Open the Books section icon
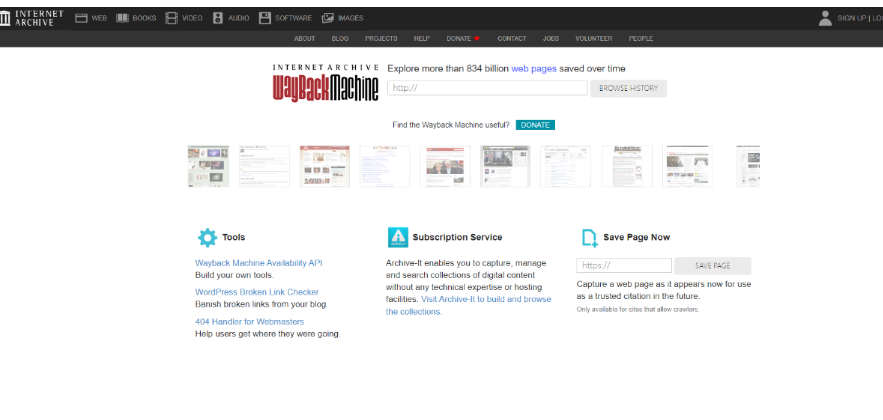The image size is (883, 420). point(122,18)
